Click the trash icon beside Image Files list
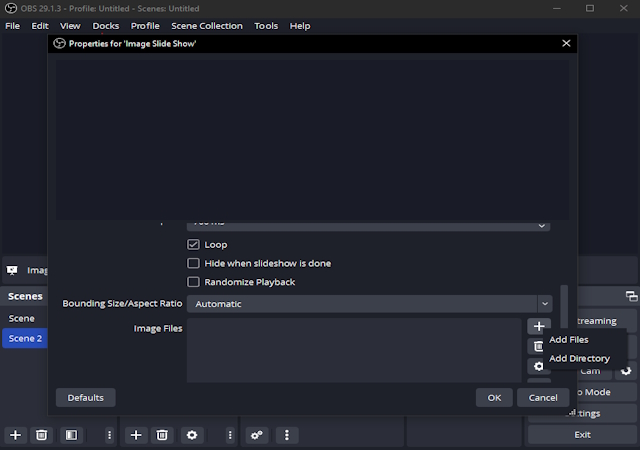Viewport: 640px width, 450px height. pyautogui.click(x=538, y=346)
